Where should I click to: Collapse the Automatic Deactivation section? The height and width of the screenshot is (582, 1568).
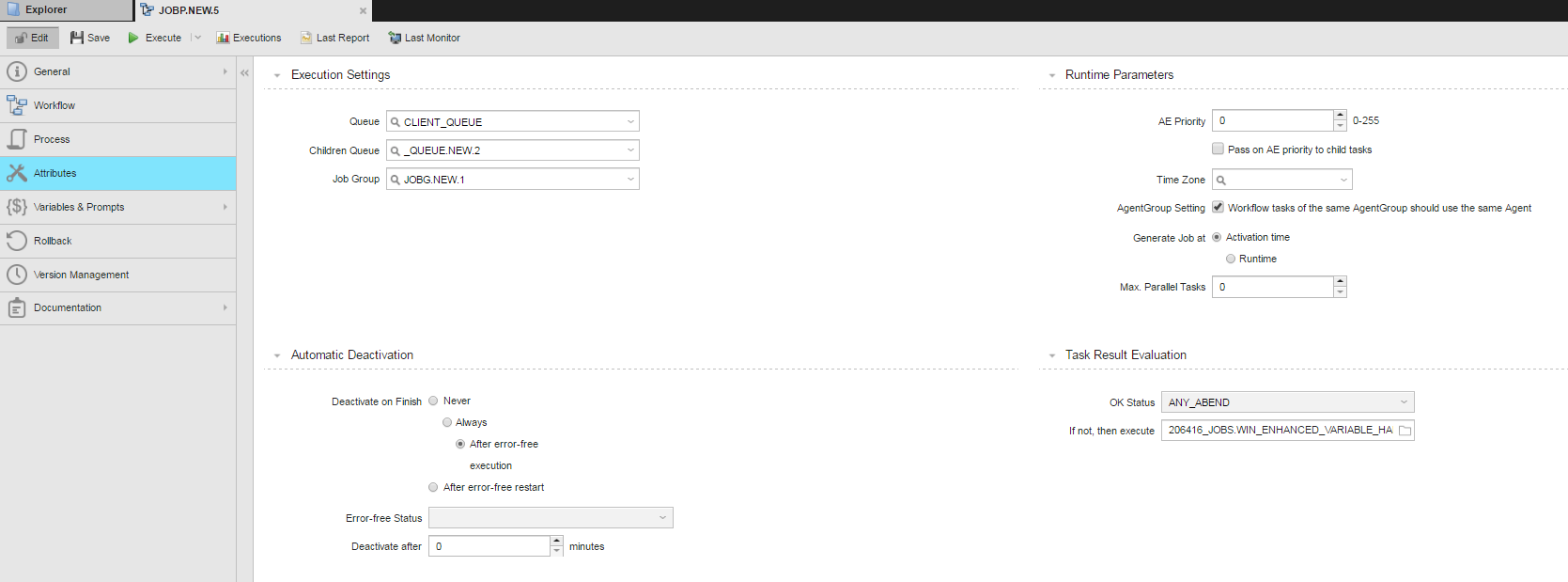277,355
